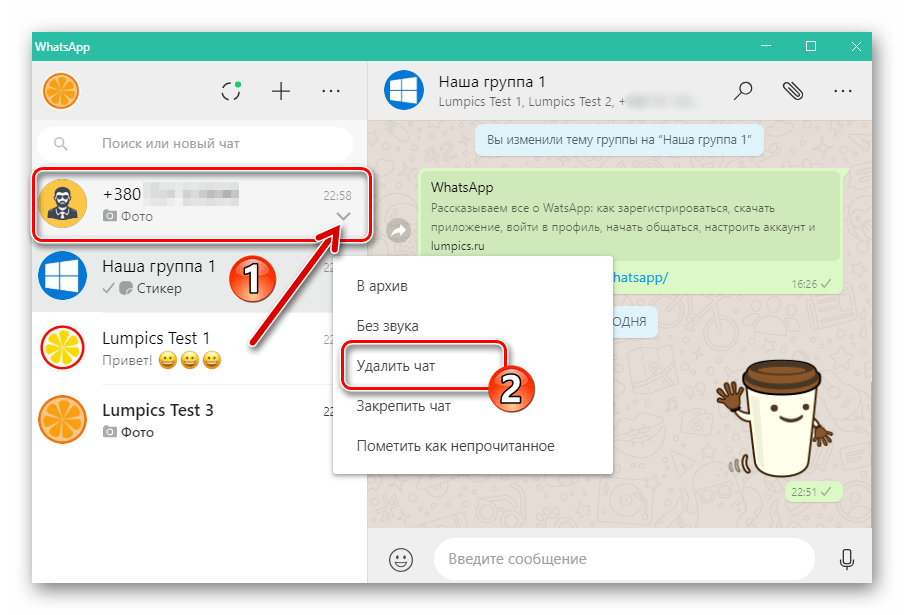Record a voice message with the microphone icon

tap(846, 559)
